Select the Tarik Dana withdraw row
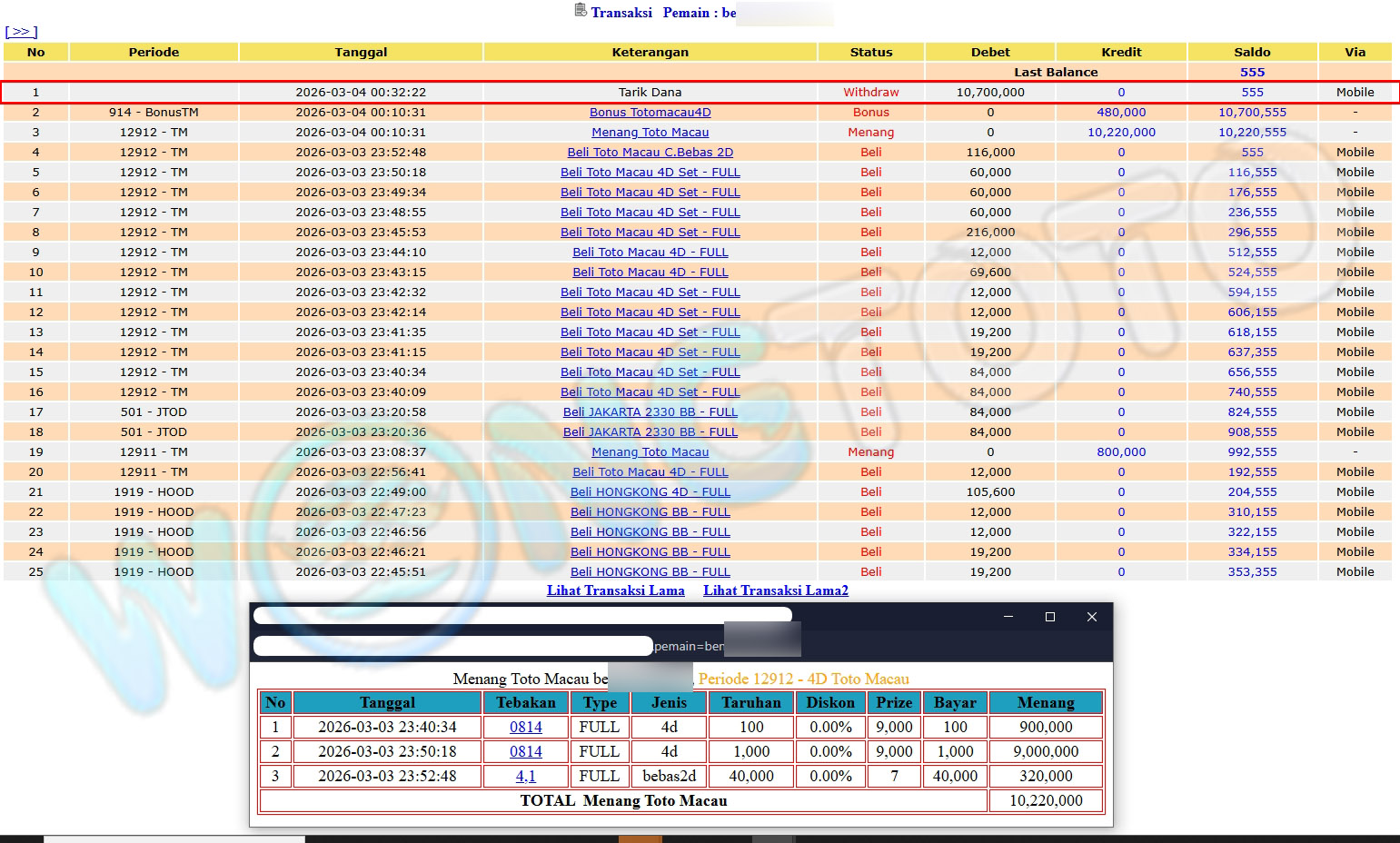Screen dimensions: 1400x843 tap(650, 93)
